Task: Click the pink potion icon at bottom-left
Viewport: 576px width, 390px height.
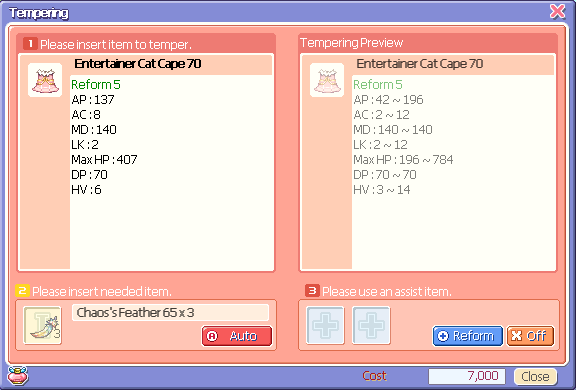Action: click(18, 376)
